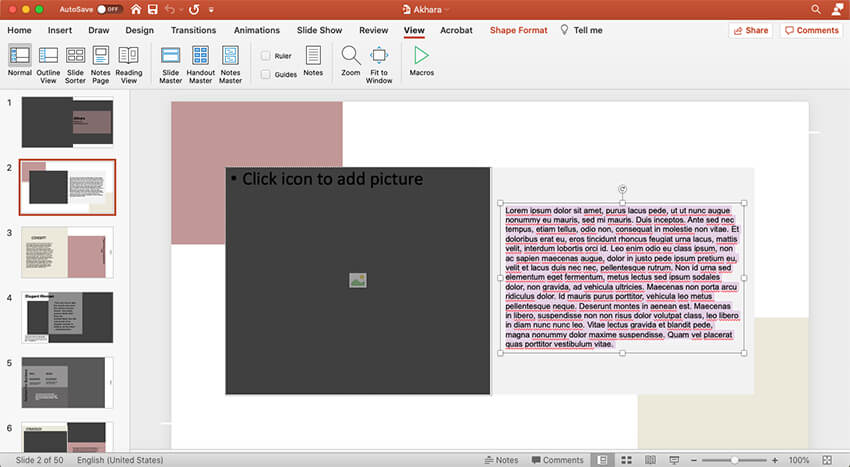Click the picture placeholder icon on slide
Screen dimensions: 850x467
click(x=358, y=281)
